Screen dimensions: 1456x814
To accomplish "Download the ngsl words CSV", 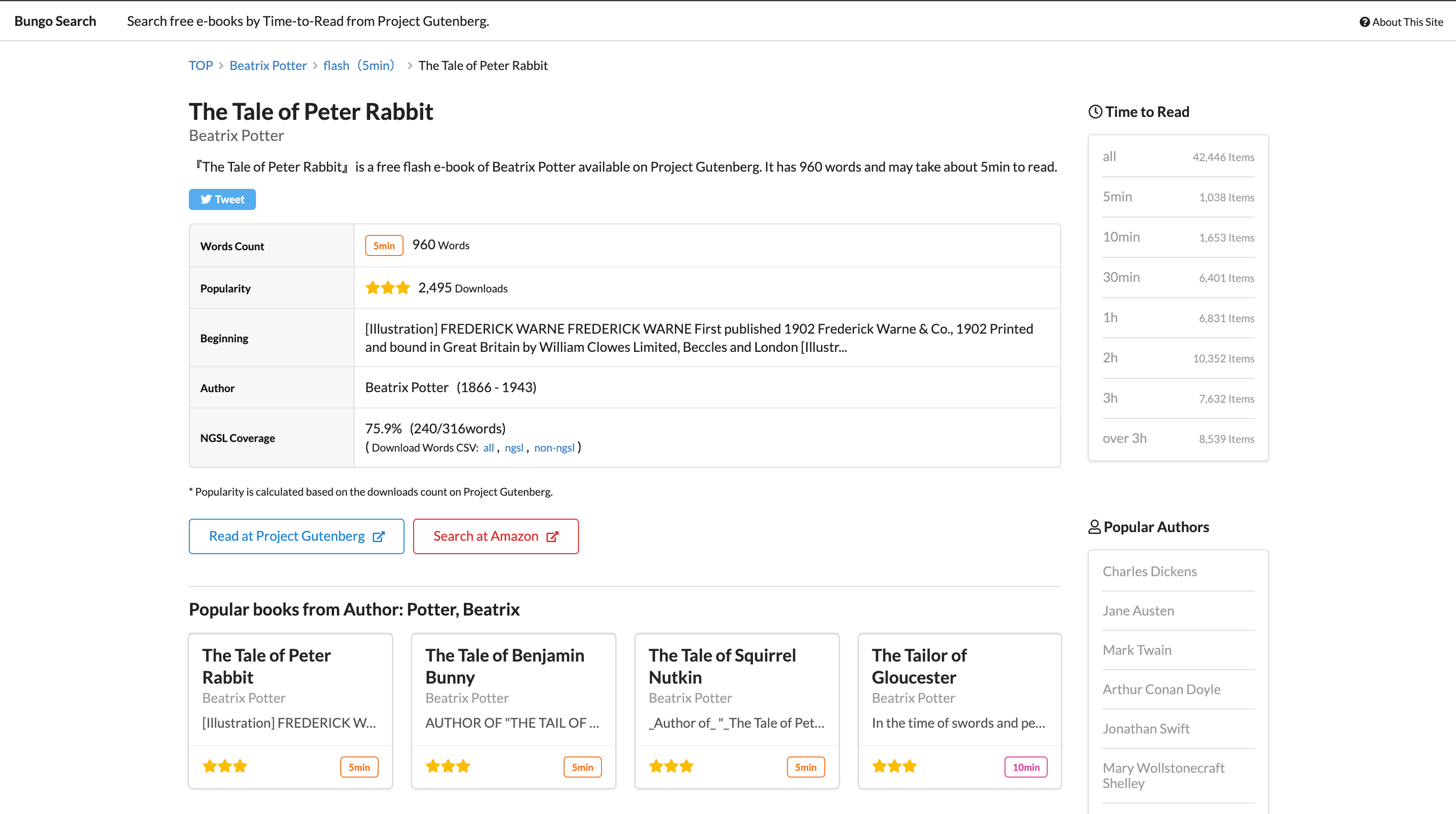I will (514, 448).
